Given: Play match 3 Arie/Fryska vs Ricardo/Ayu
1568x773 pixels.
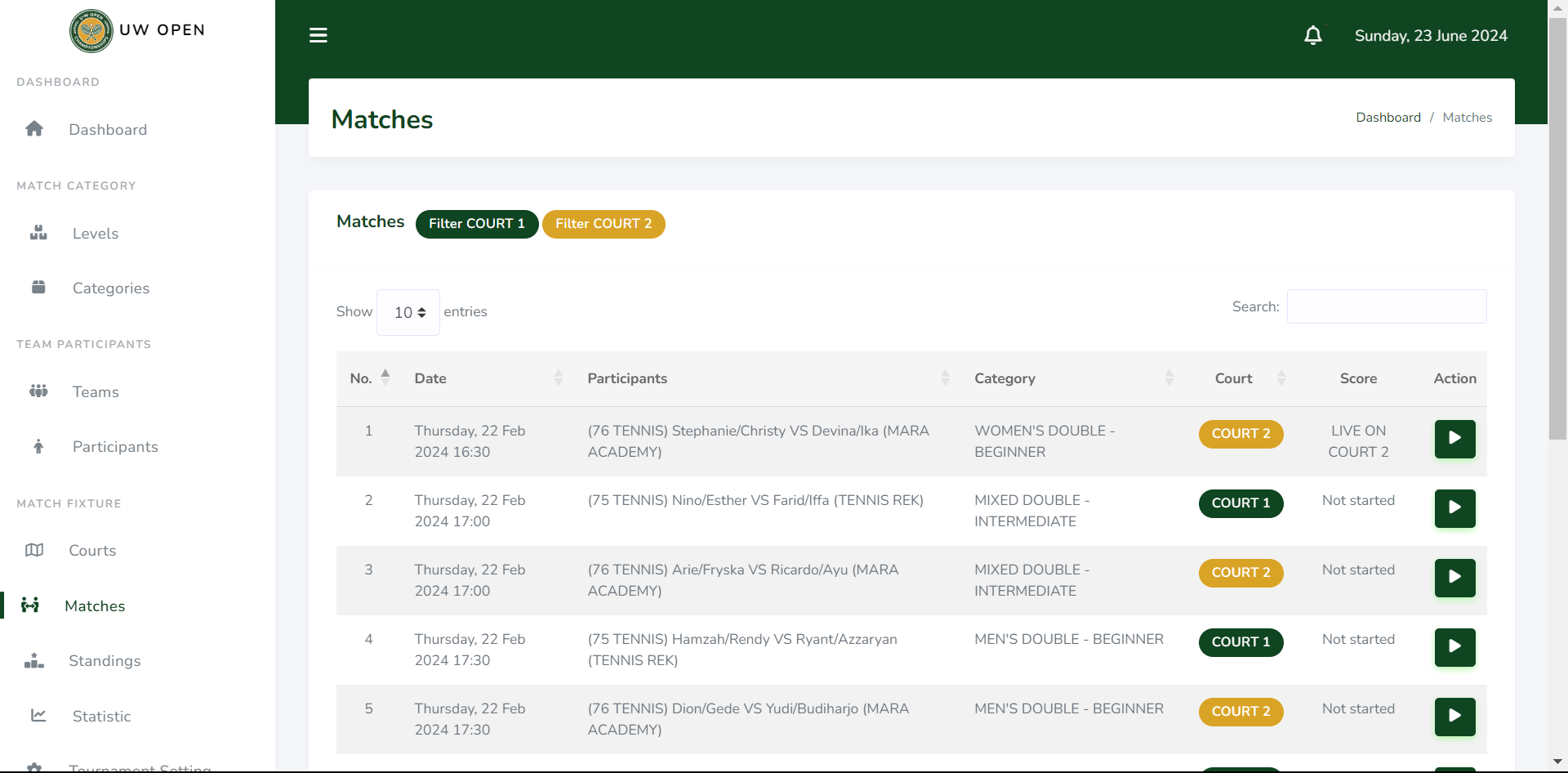Looking at the screenshot, I should 1454,578.
